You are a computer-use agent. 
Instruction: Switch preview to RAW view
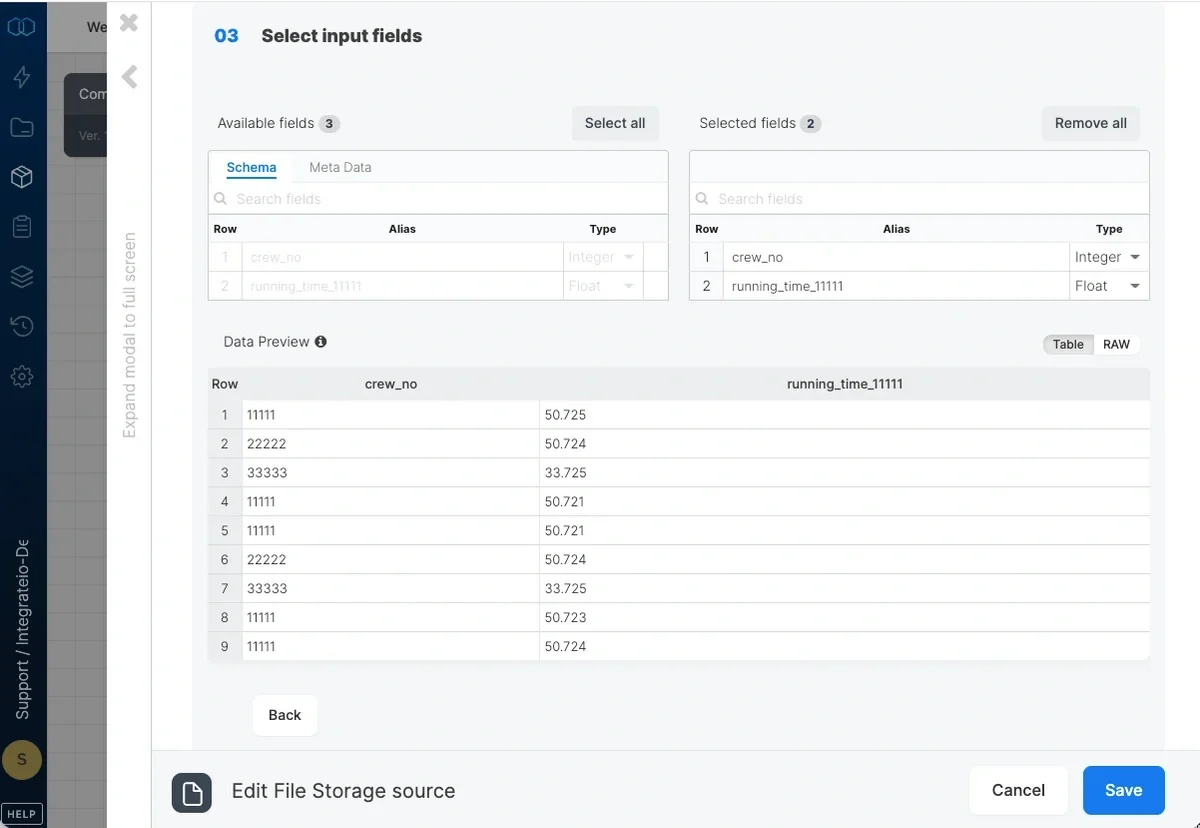coord(1117,344)
